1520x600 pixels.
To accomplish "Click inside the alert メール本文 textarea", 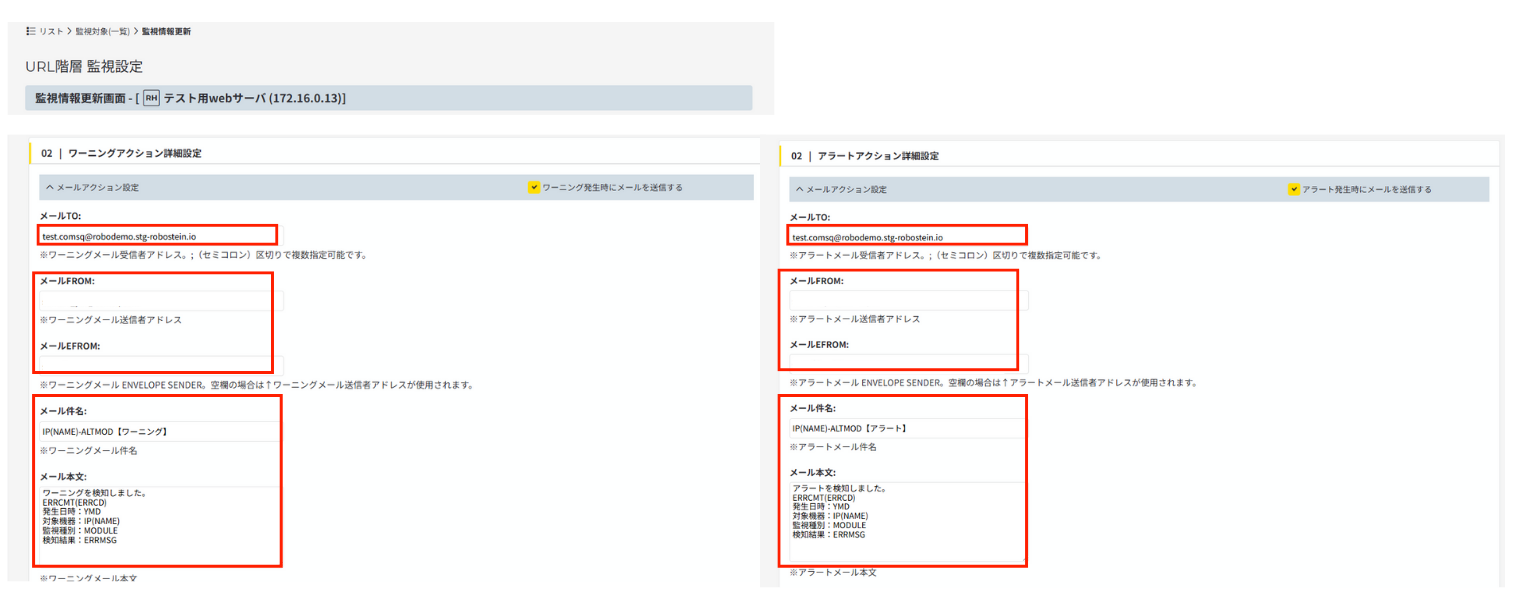I will (906, 522).
